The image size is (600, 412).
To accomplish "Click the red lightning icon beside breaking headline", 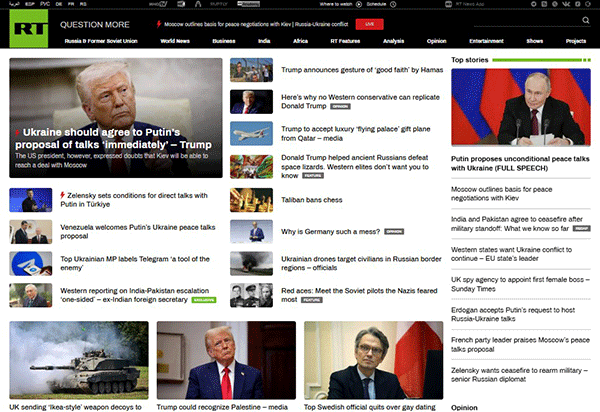I will (159, 24).
